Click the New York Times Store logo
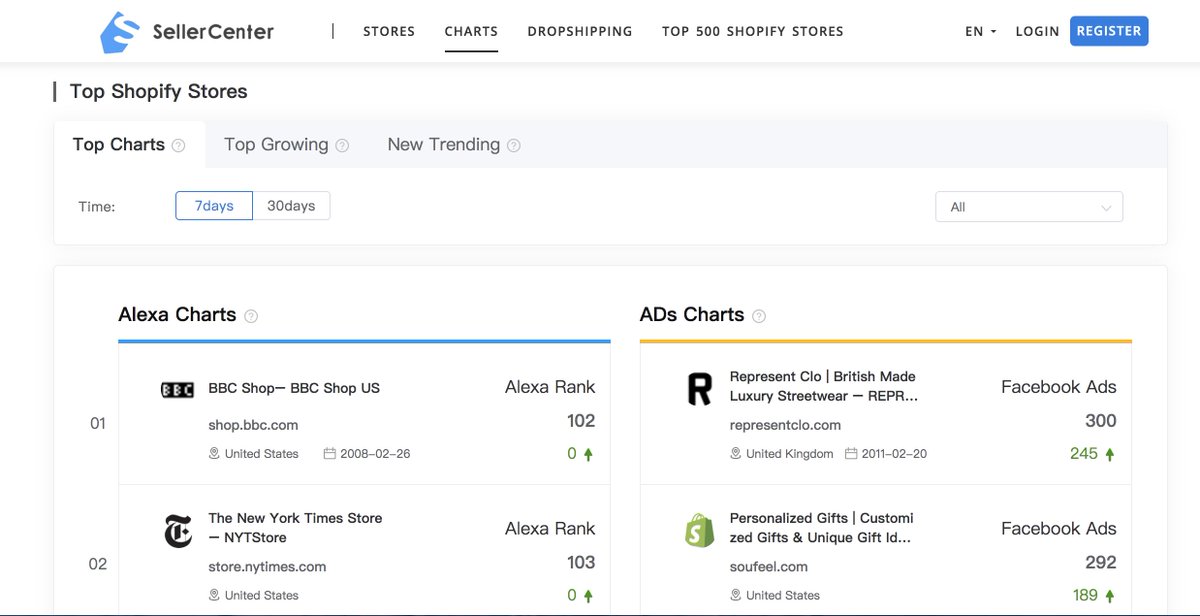This screenshot has width=1200, height=616. pos(178,531)
